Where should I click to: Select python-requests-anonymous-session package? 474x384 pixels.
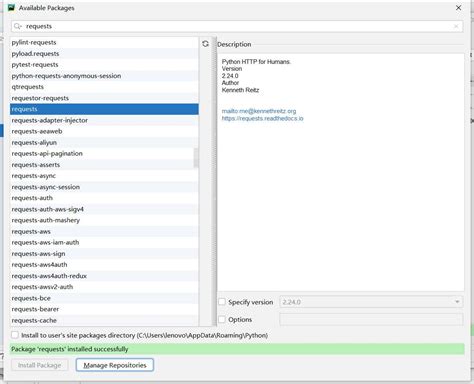coord(104,76)
